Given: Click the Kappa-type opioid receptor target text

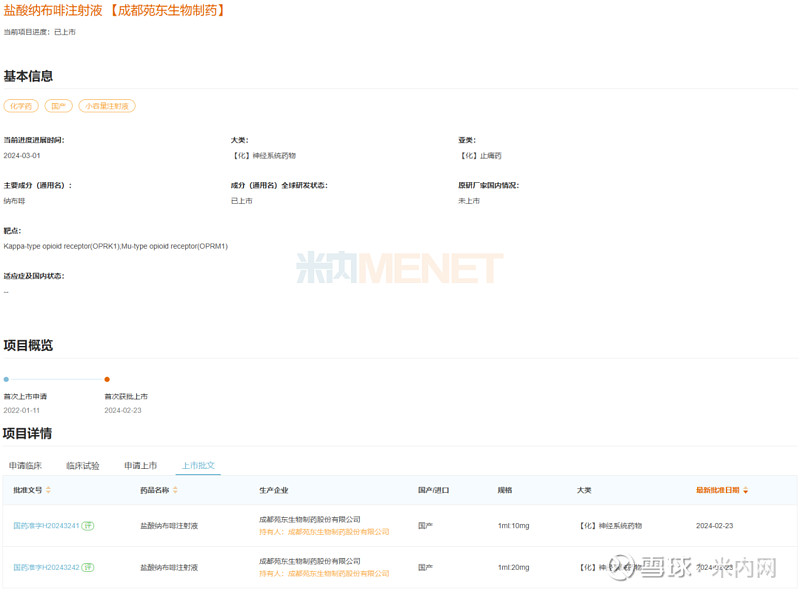Looking at the screenshot, I should pyautogui.click(x=116, y=246).
